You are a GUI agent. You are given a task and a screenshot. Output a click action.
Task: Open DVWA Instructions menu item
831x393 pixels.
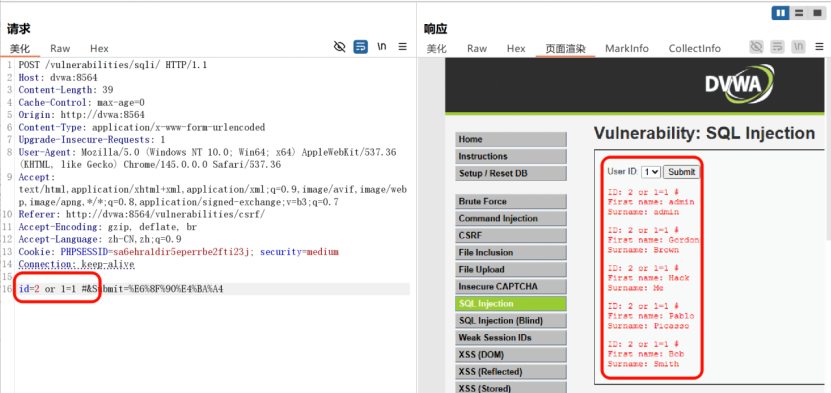click(511, 156)
